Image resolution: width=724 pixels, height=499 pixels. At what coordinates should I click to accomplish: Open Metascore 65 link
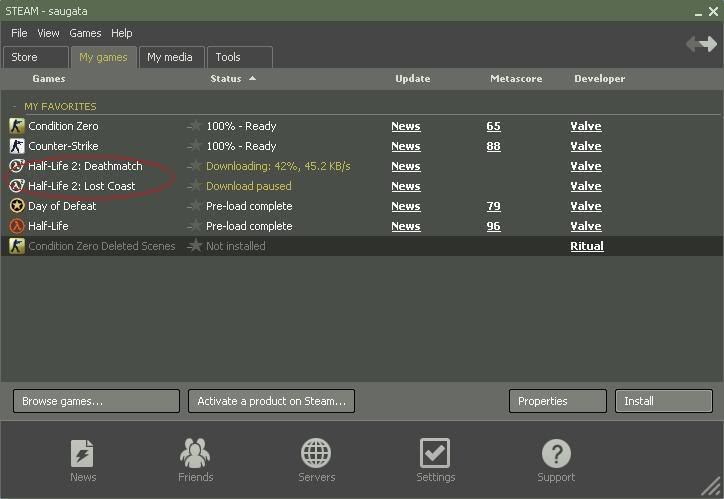pos(493,126)
